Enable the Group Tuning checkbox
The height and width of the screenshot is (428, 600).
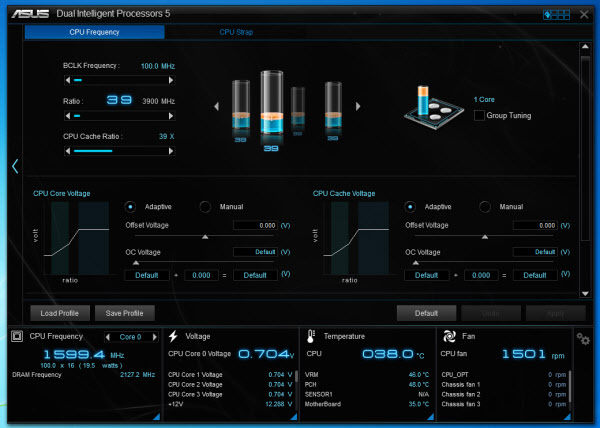click(x=479, y=116)
